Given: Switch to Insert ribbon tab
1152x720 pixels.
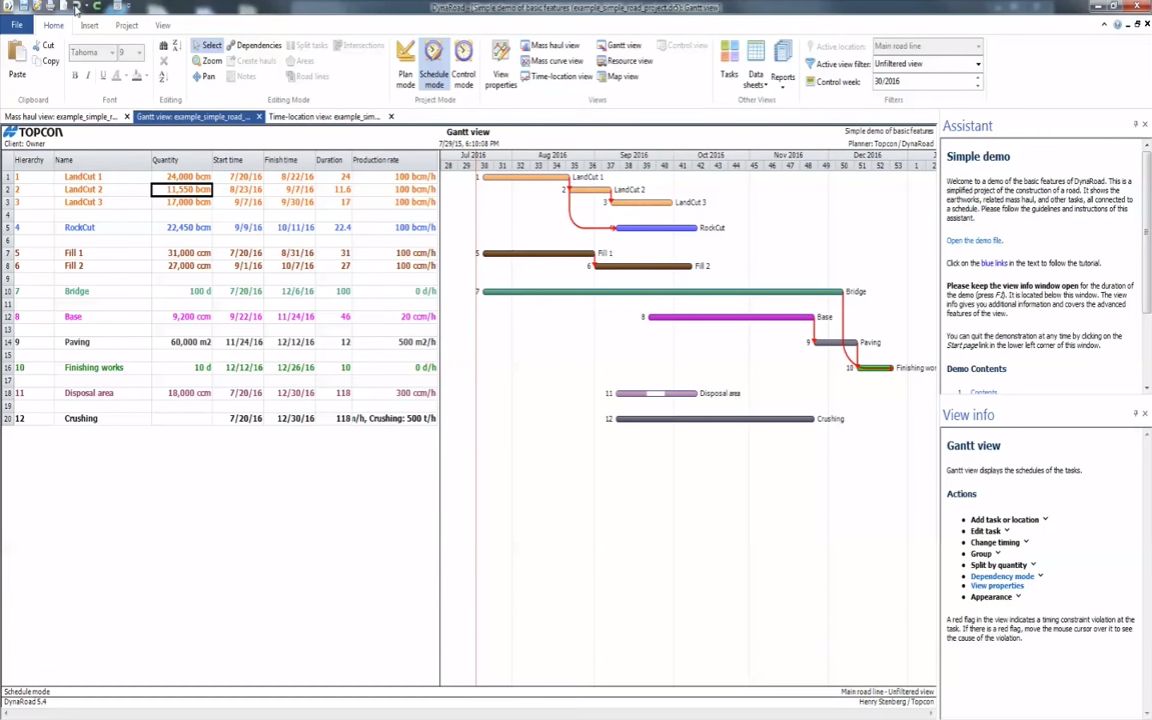Looking at the screenshot, I should (90, 25).
